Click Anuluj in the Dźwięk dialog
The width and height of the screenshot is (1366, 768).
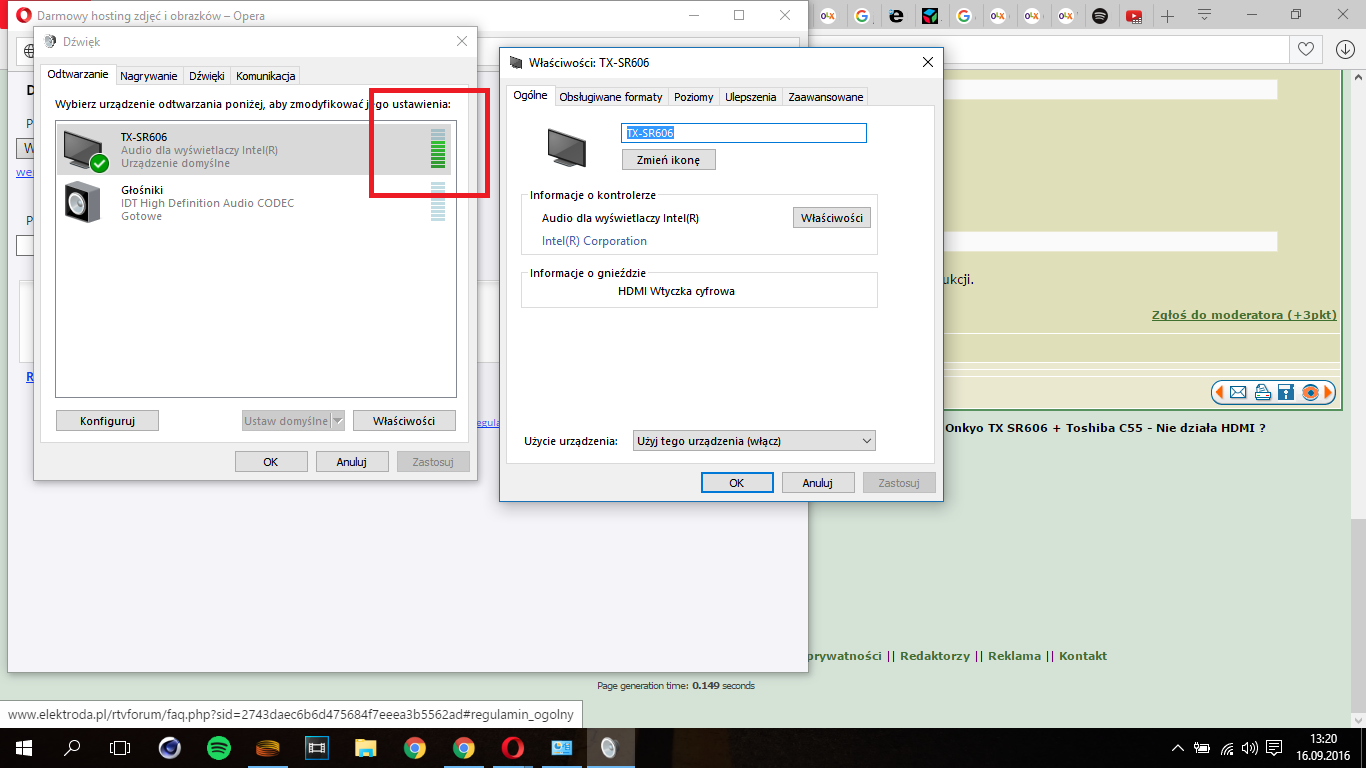point(352,462)
